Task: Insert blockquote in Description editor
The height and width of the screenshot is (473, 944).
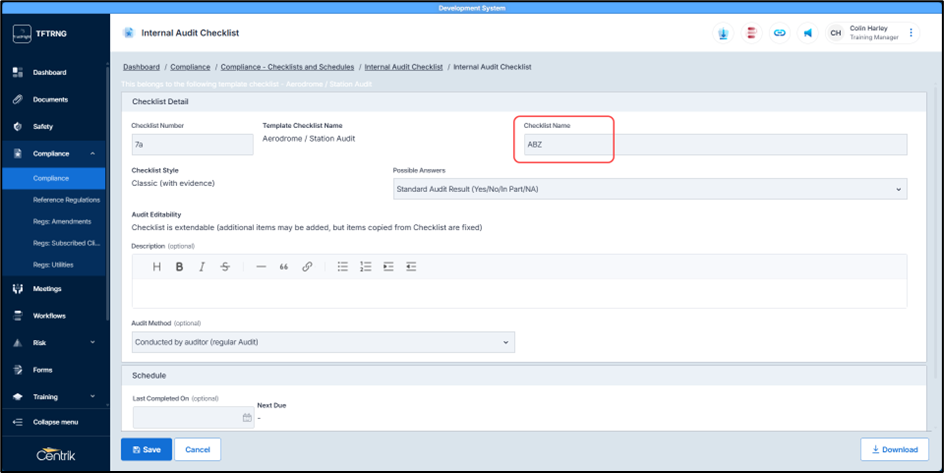Action: pos(284,267)
